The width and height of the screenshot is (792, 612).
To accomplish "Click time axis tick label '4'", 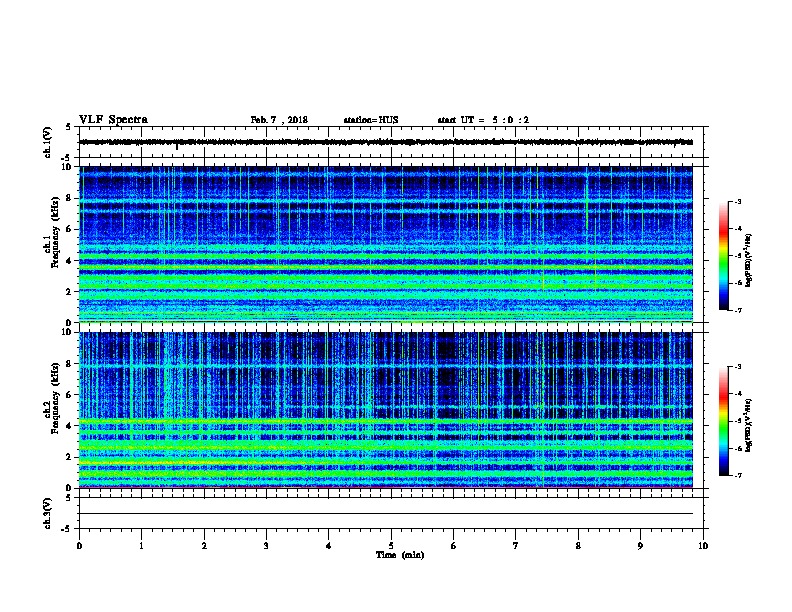I will 329,546.
